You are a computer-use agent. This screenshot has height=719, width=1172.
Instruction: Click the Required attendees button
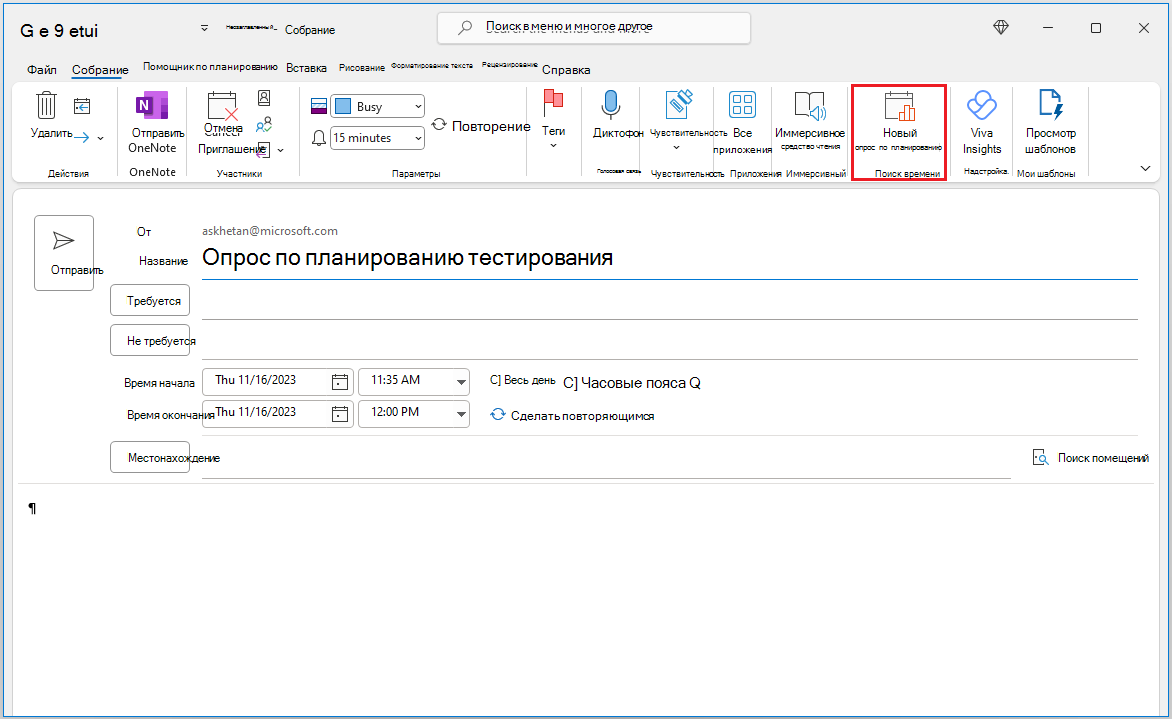149,300
